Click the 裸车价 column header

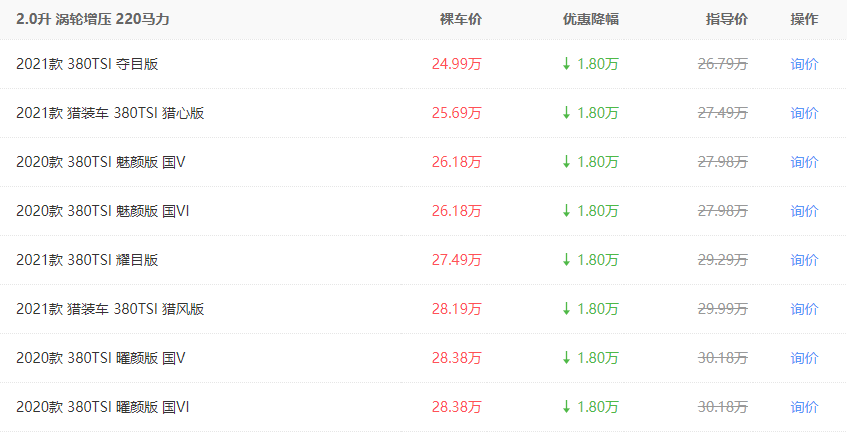[x=460, y=20]
